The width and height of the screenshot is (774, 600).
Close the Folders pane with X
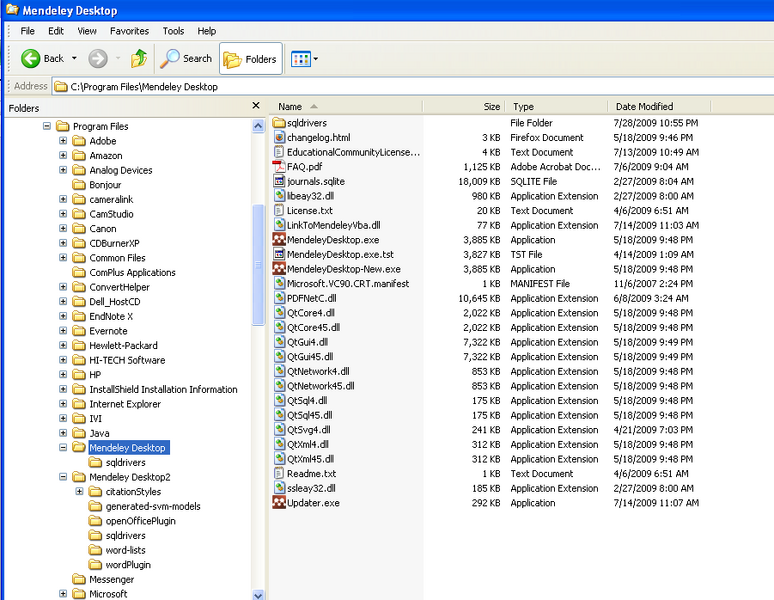point(256,106)
